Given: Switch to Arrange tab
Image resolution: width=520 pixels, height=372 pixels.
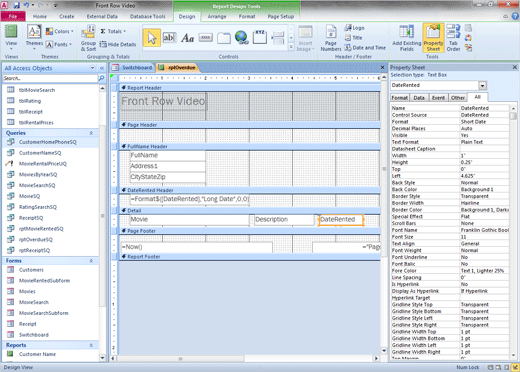Looking at the screenshot, I should [217, 16].
